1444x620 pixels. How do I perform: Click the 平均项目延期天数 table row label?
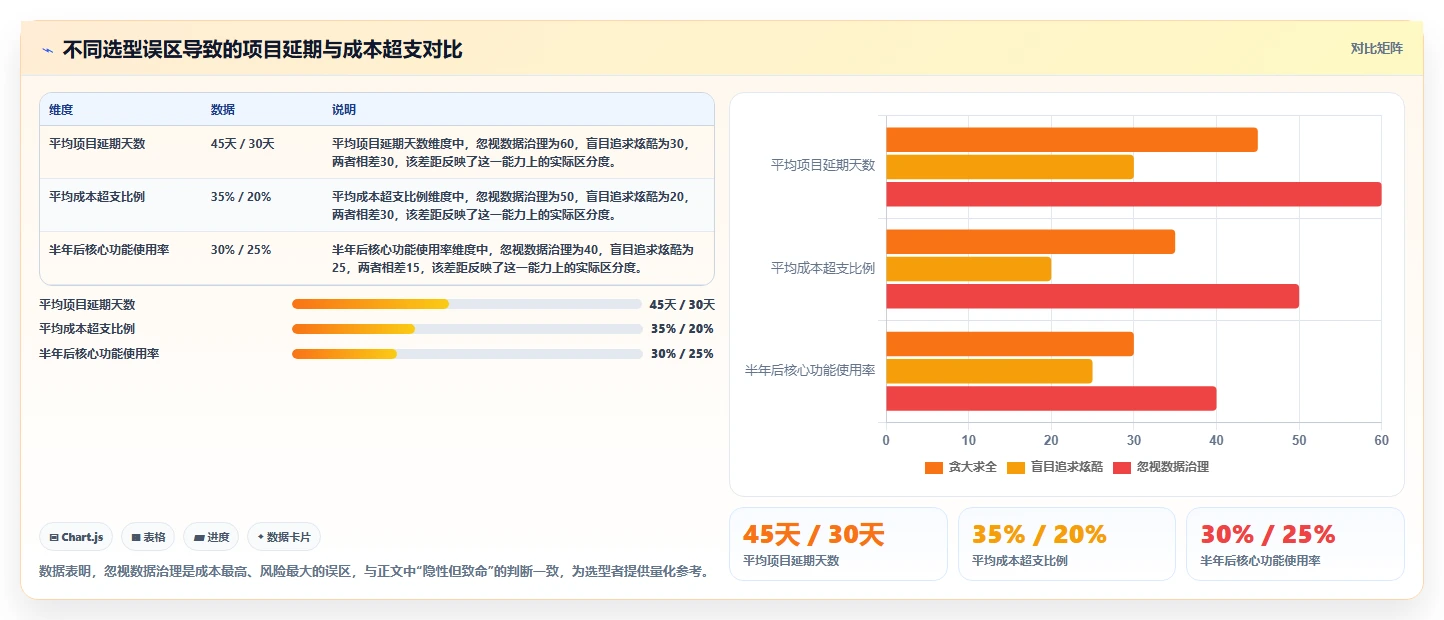(97, 144)
